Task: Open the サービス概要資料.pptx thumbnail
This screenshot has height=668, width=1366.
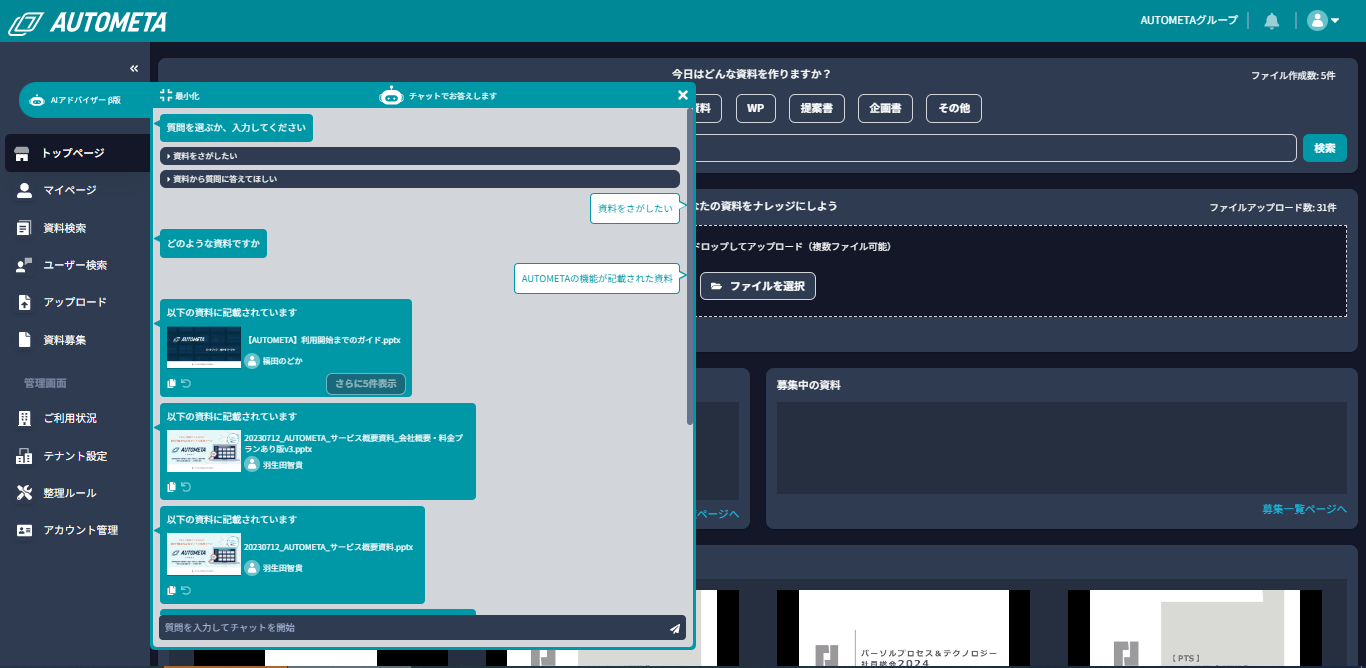Action: pyautogui.click(x=204, y=555)
